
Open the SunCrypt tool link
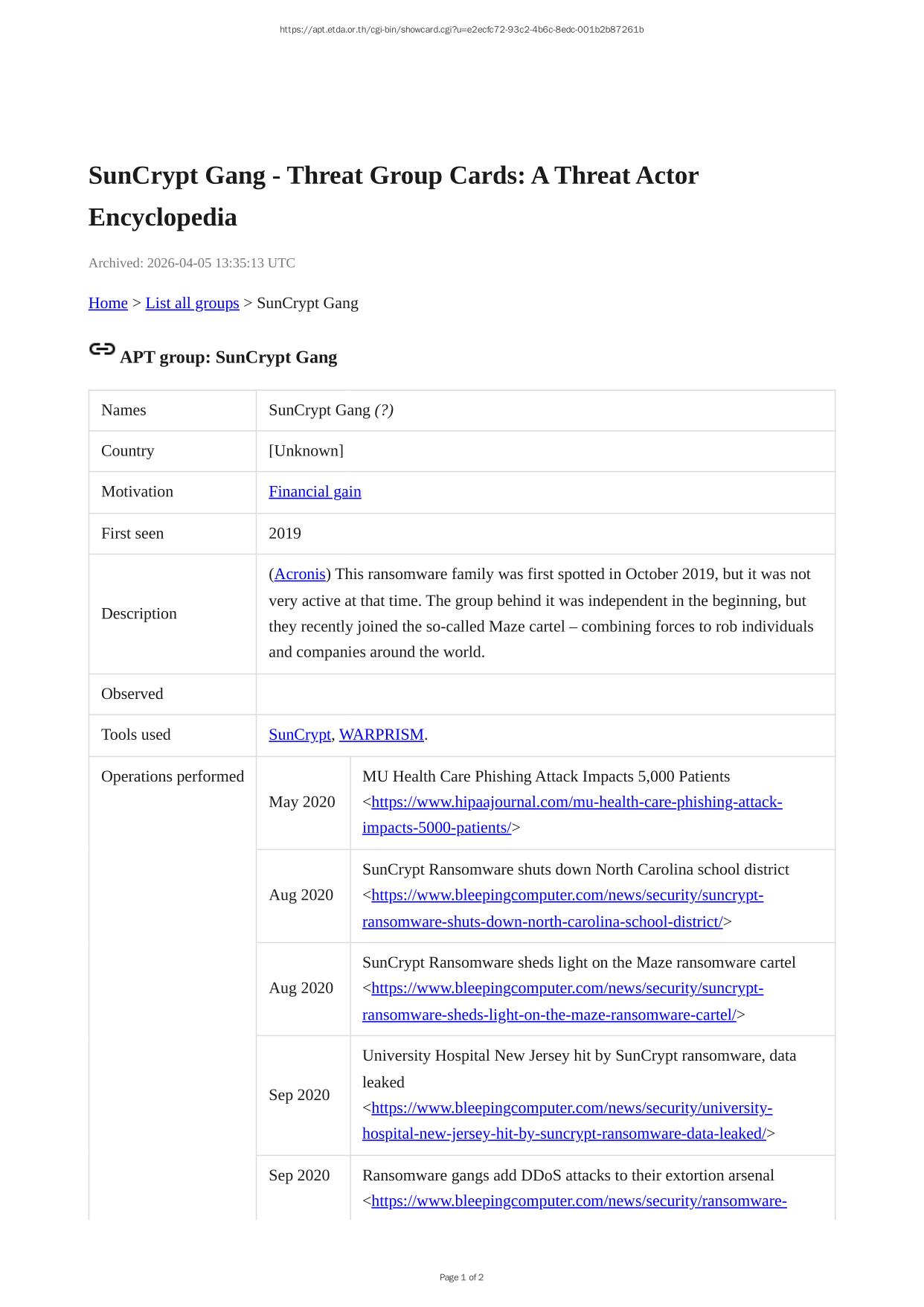click(x=299, y=735)
